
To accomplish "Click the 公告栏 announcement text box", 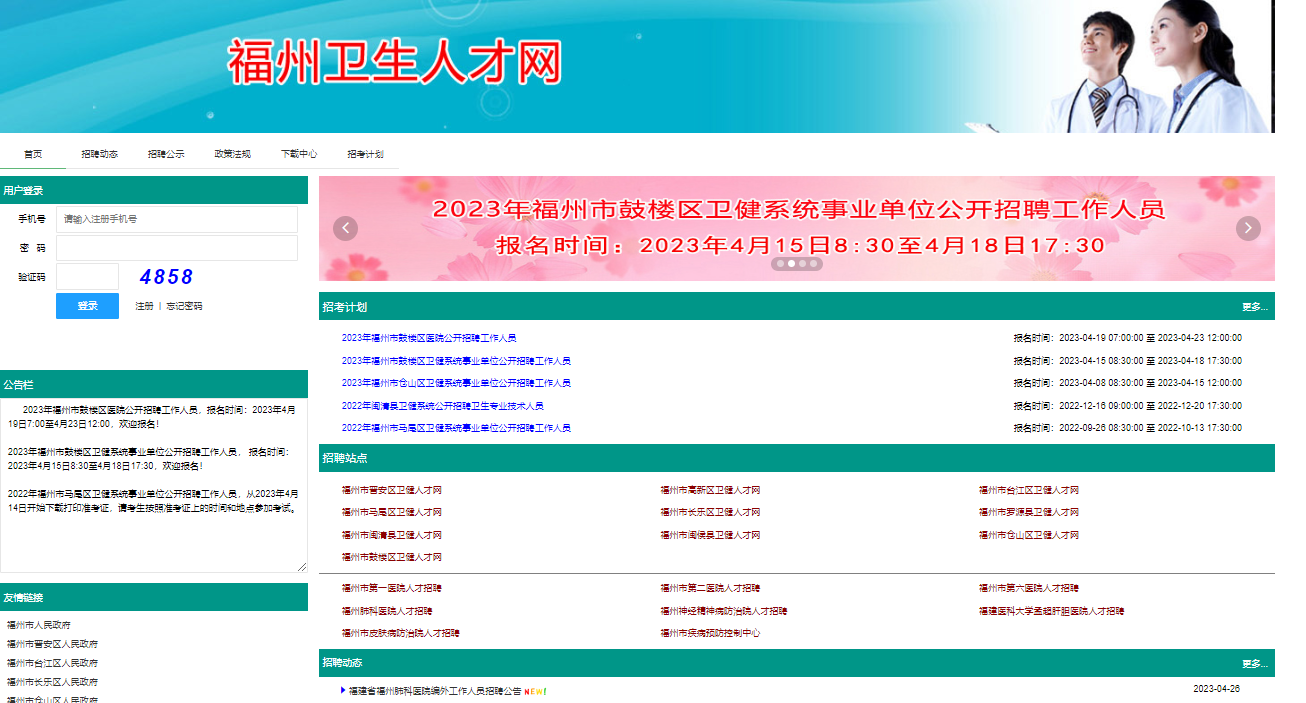I will (154, 485).
